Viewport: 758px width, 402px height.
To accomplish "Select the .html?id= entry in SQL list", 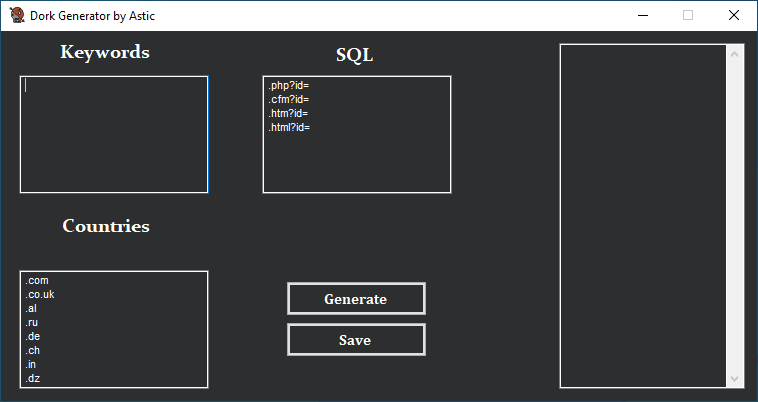I will pos(289,128).
